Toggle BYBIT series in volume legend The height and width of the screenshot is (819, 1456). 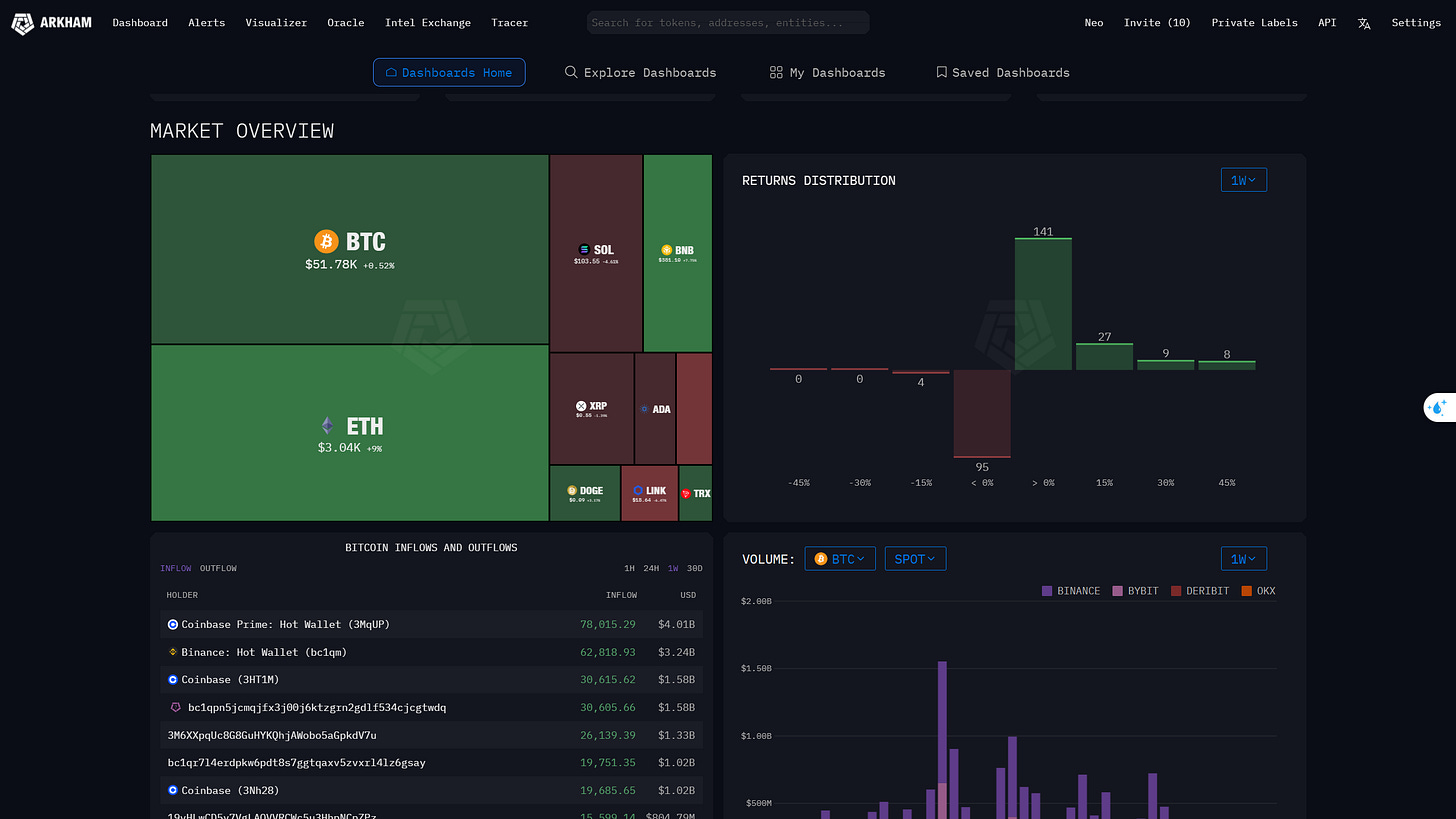click(x=1135, y=591)
